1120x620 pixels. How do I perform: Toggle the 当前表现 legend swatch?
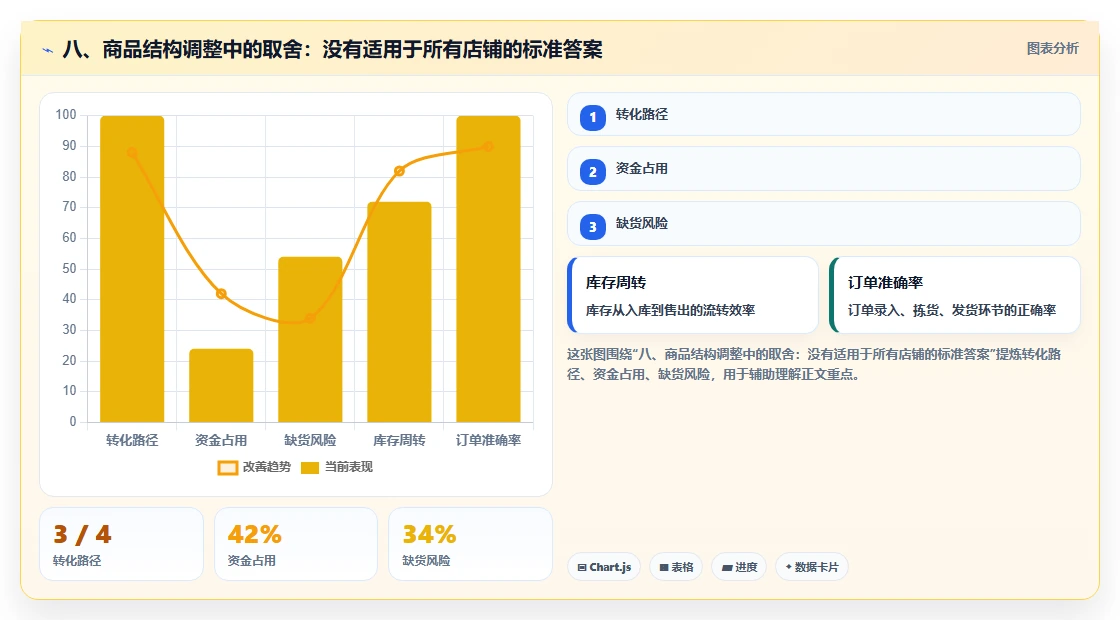point(309,468)
